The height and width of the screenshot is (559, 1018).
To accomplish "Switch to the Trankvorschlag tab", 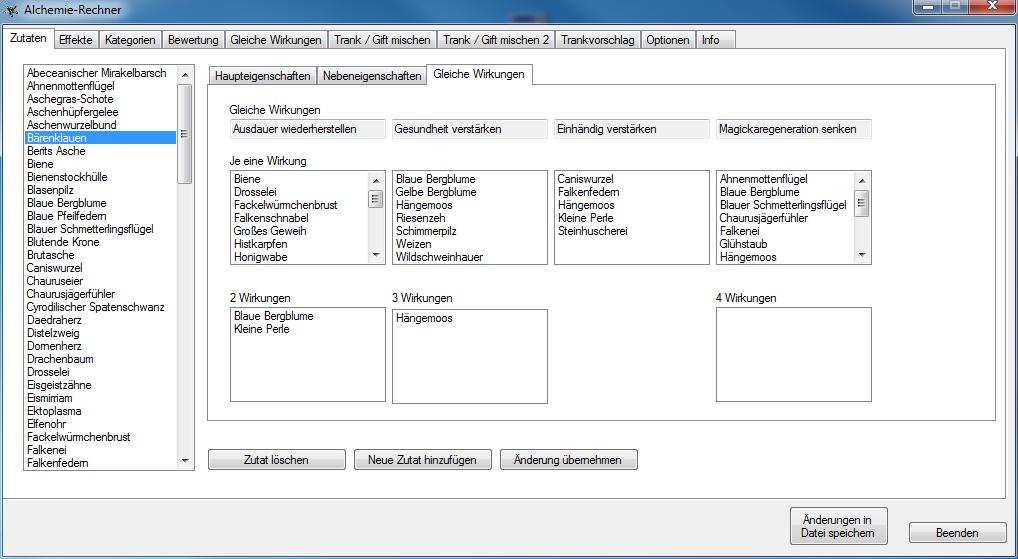I will coord(597,40).
